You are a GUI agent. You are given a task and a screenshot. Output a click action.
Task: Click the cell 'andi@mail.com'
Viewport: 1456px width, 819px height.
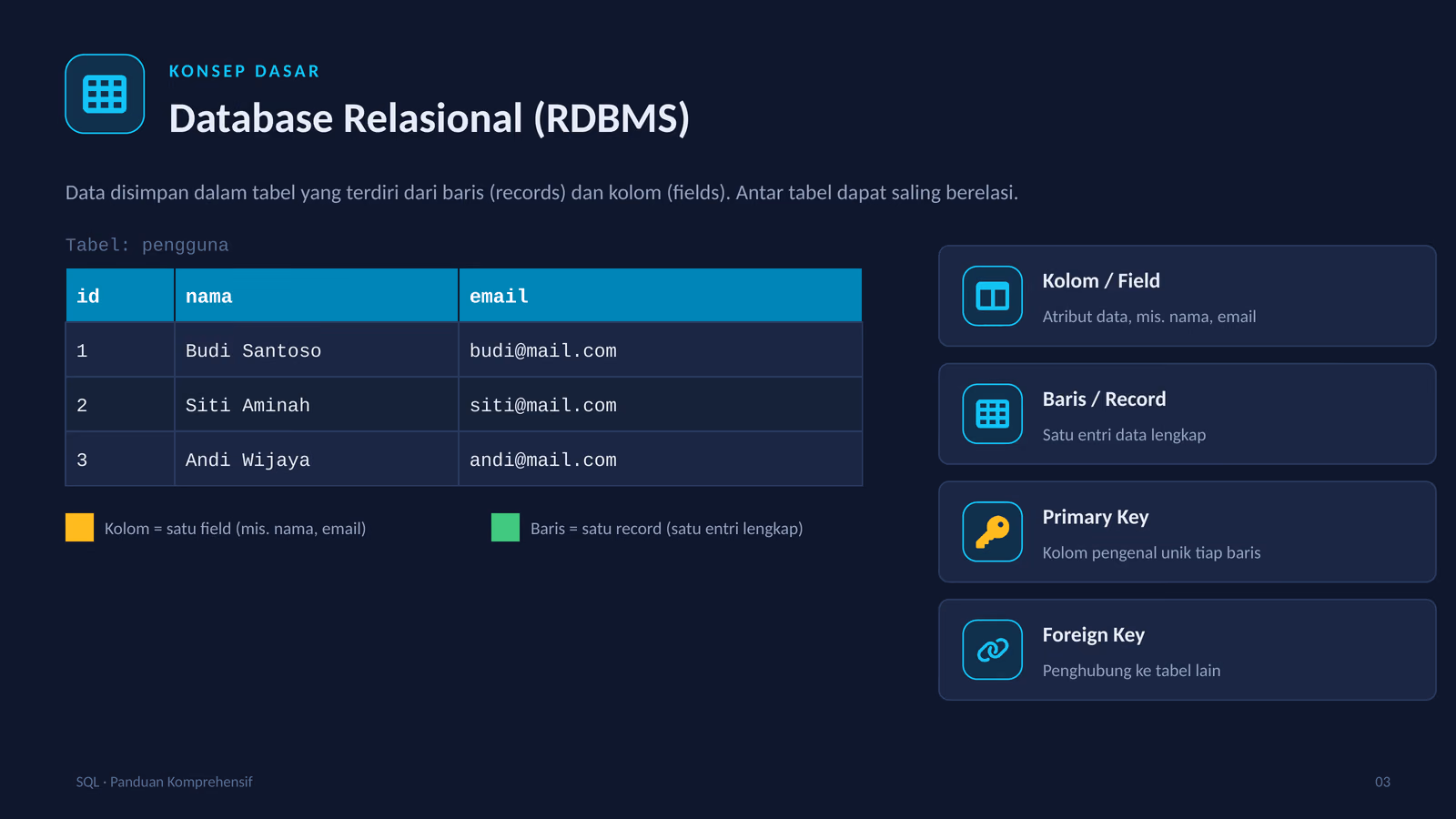[661, 460]
